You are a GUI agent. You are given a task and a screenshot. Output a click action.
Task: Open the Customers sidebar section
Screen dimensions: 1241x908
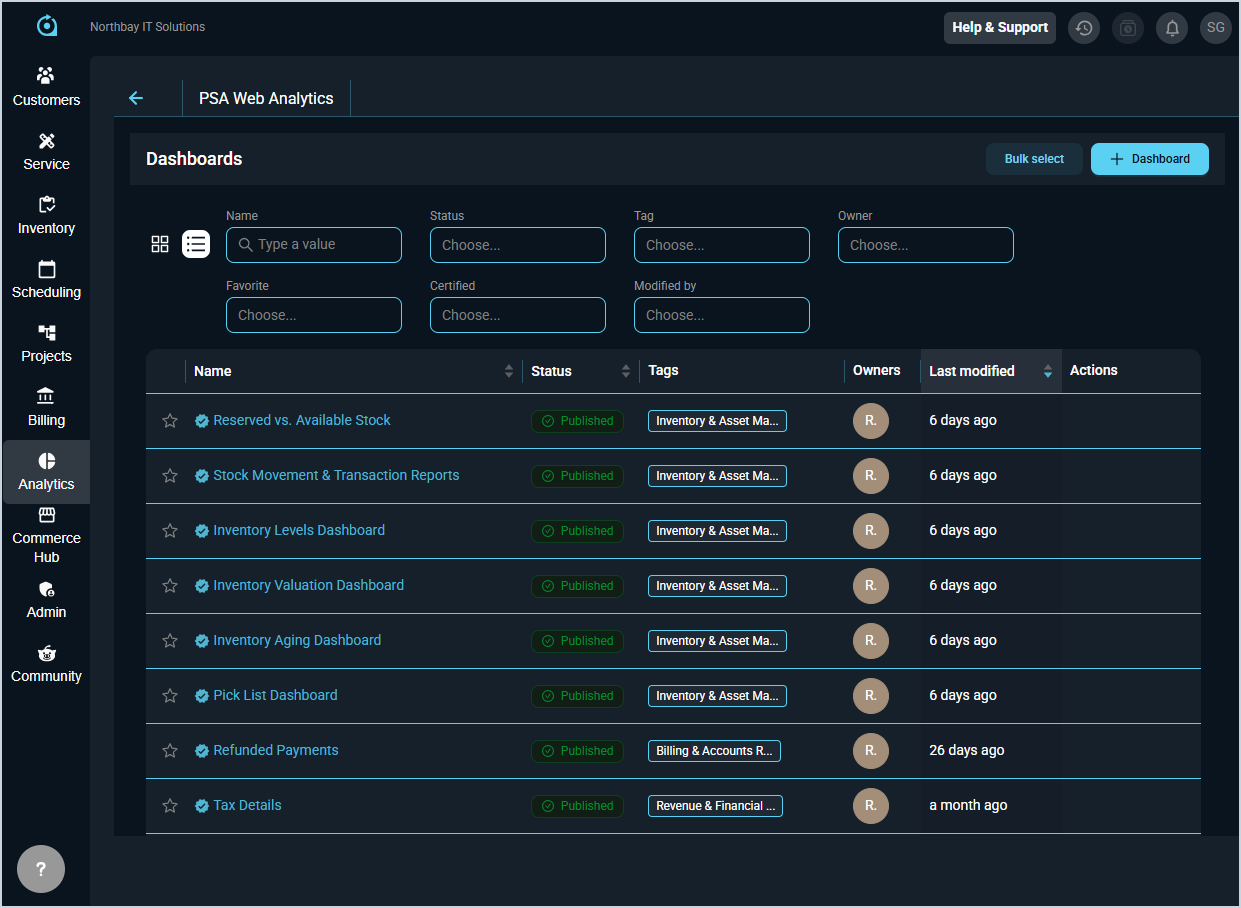pos(46,86)
